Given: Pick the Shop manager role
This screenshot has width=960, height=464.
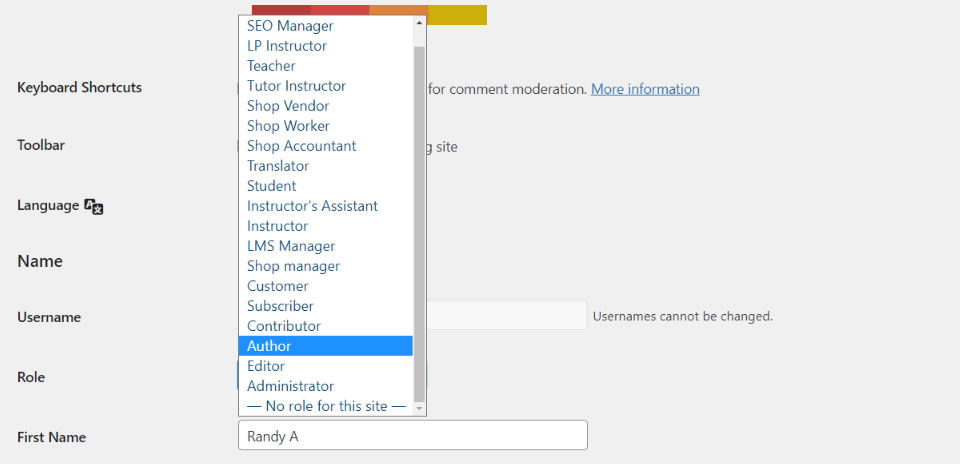Looking at the screenshot, I should (293, 266).
